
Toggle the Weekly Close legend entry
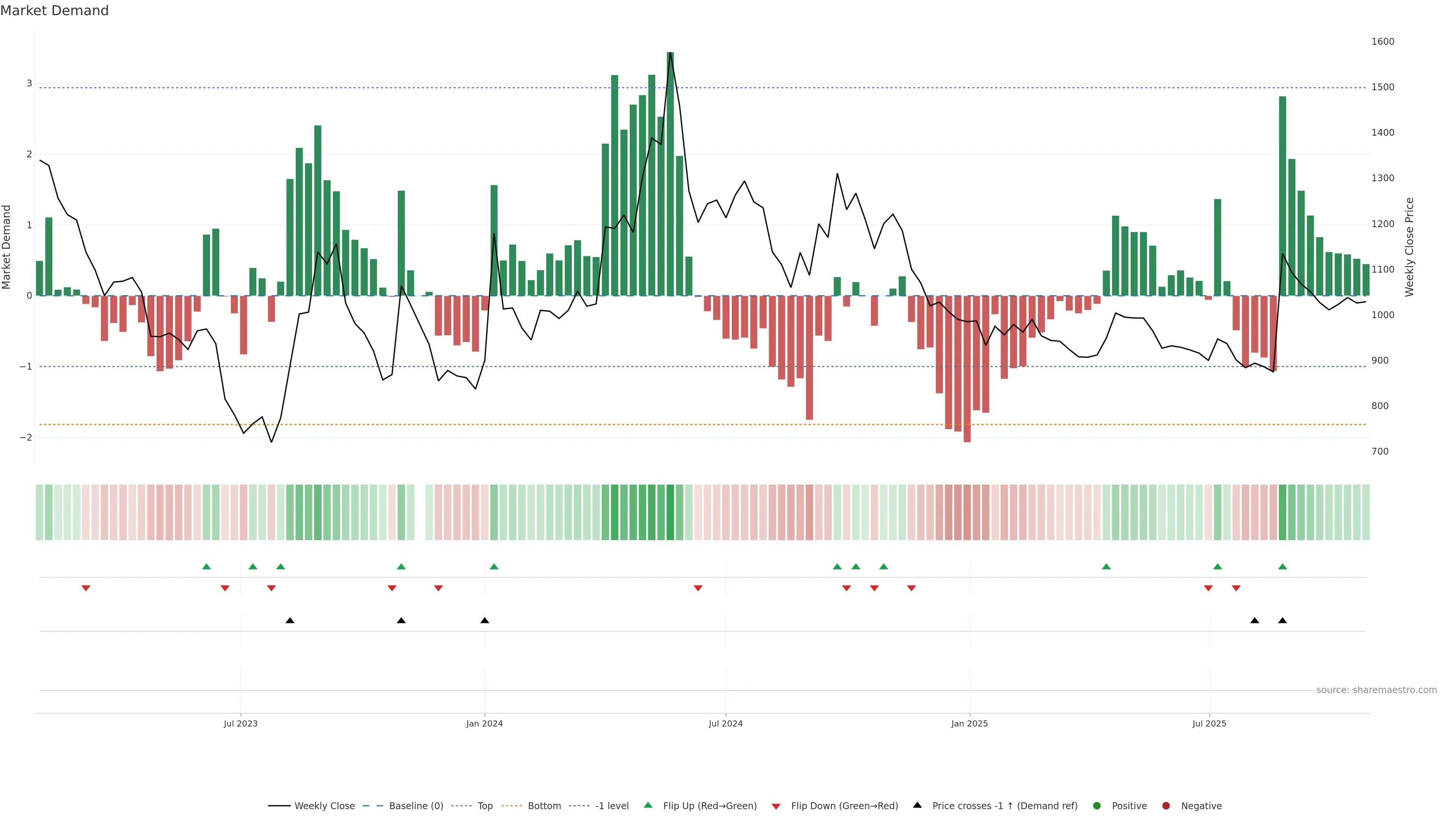(x=325, y=805)
